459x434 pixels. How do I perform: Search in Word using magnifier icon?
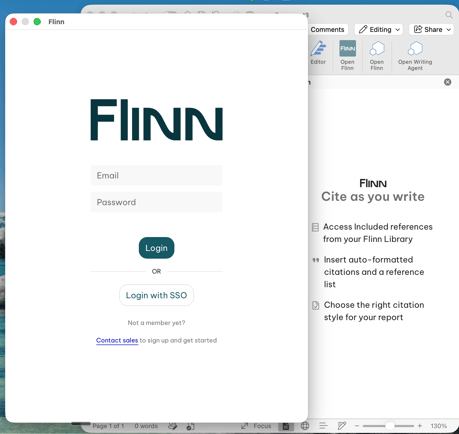pos(449,15)
